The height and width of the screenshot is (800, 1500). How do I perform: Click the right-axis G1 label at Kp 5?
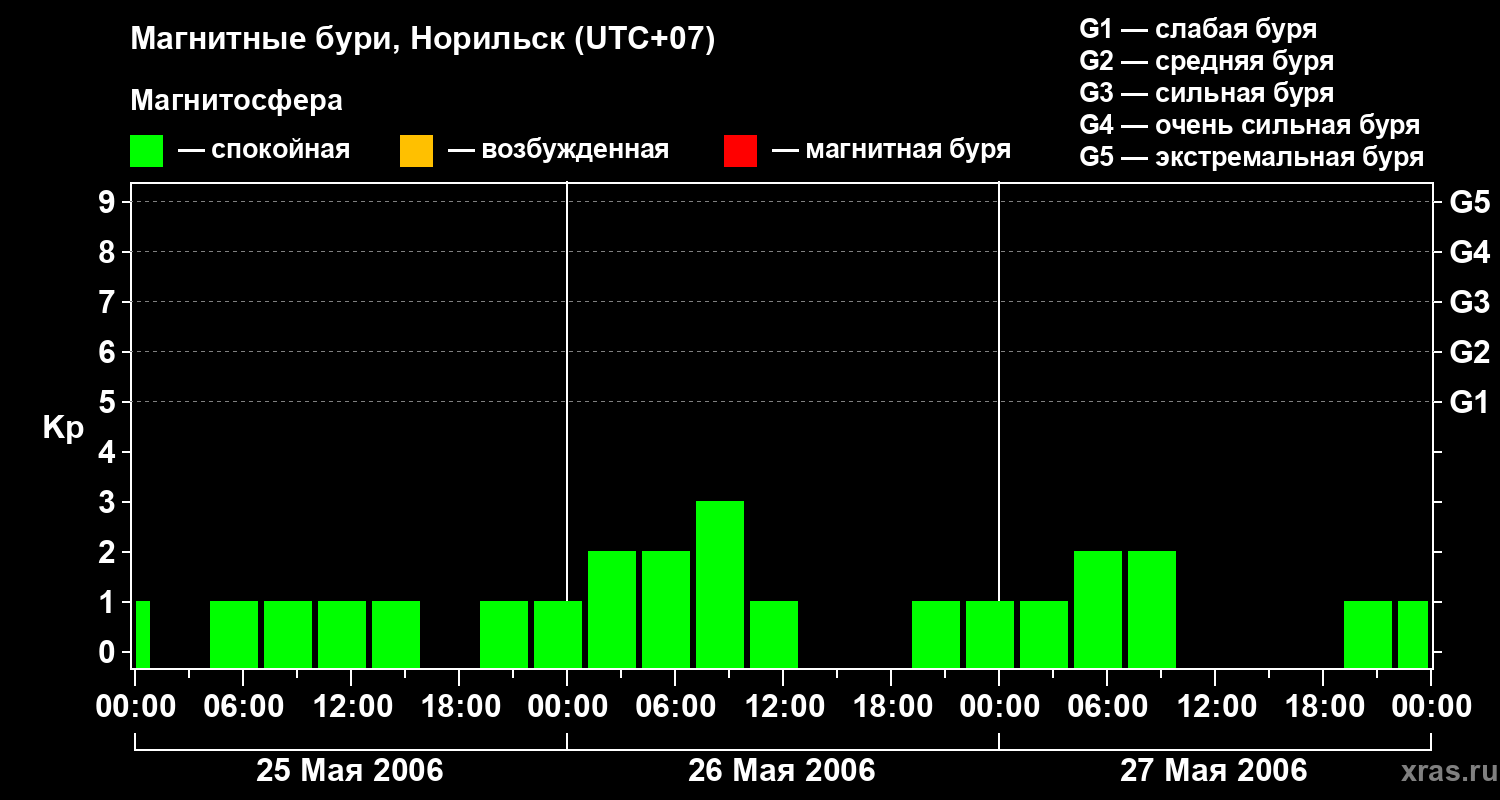1469,402
